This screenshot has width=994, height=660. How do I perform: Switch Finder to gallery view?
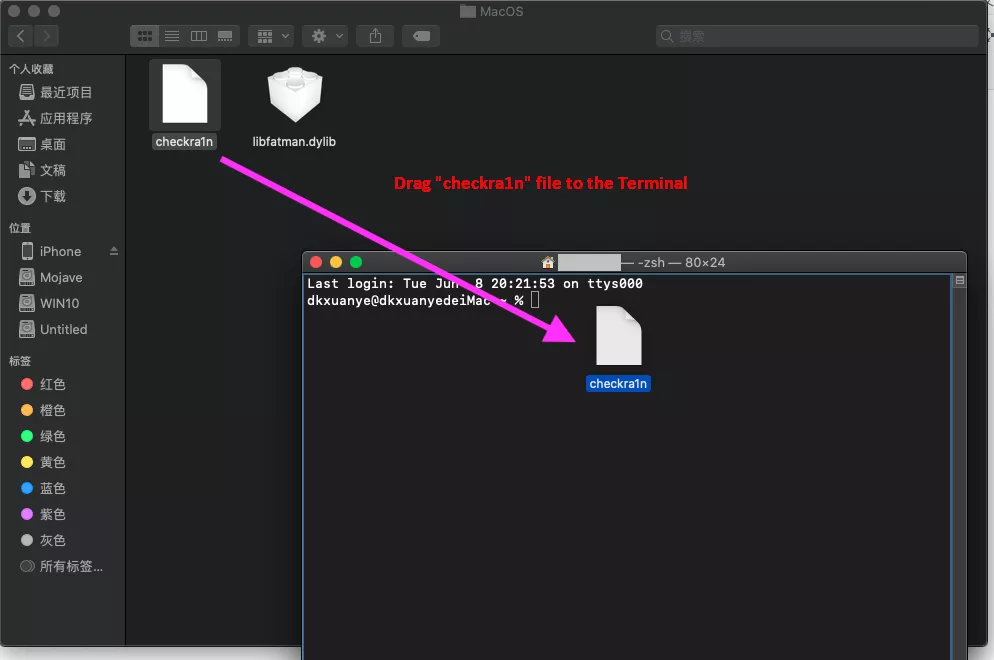tap(225, 36)
